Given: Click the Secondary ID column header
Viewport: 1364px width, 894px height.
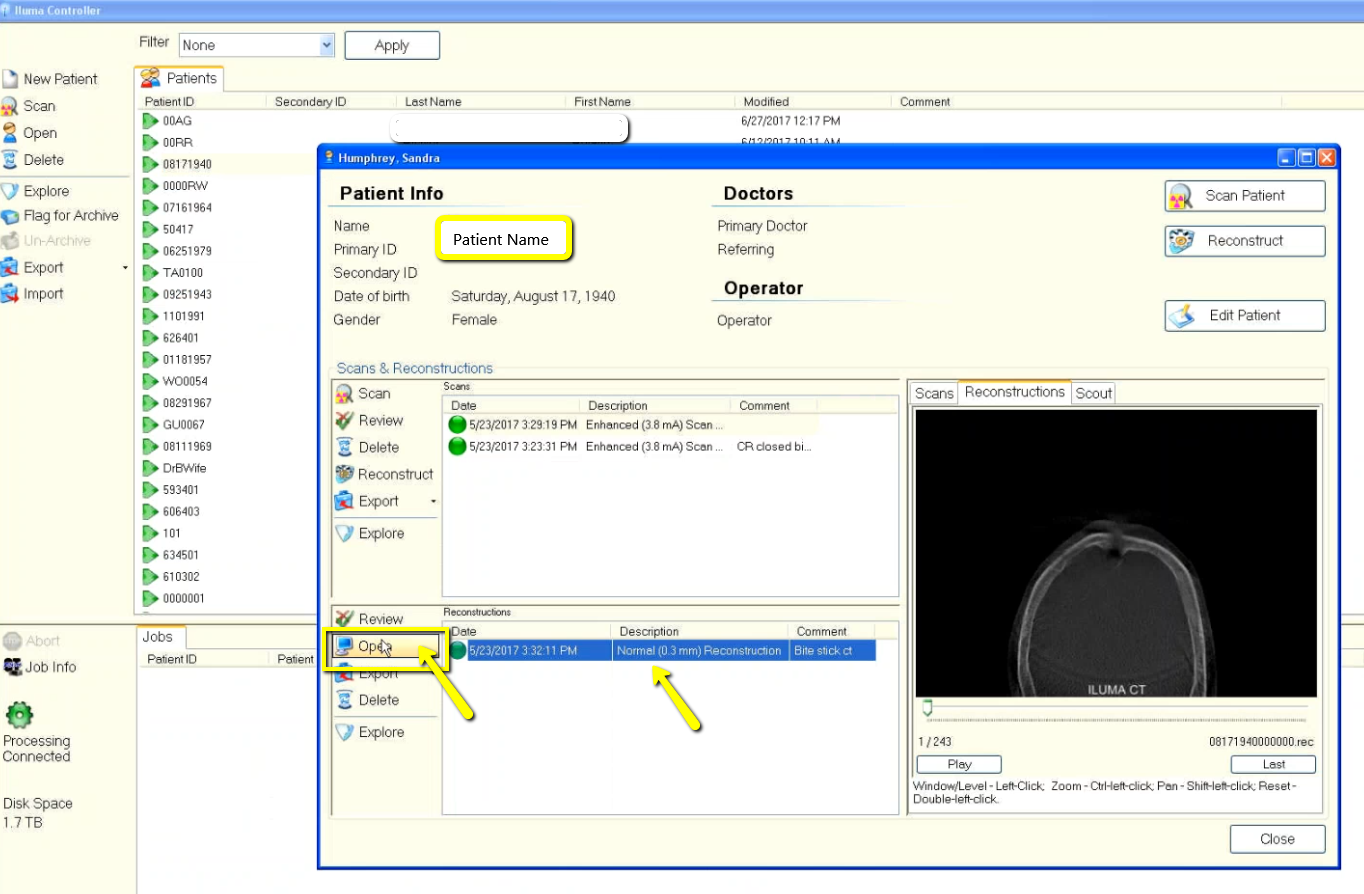Looking at the screenshot, I should 332,102.
